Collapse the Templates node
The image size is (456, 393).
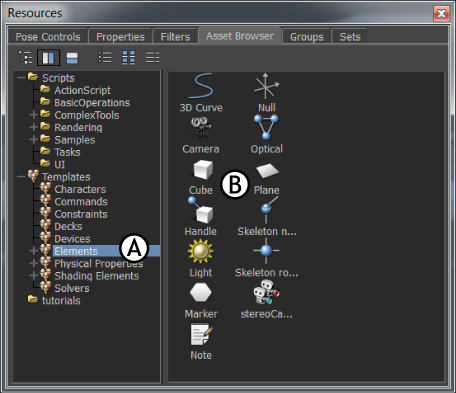(x=21, y=177)
